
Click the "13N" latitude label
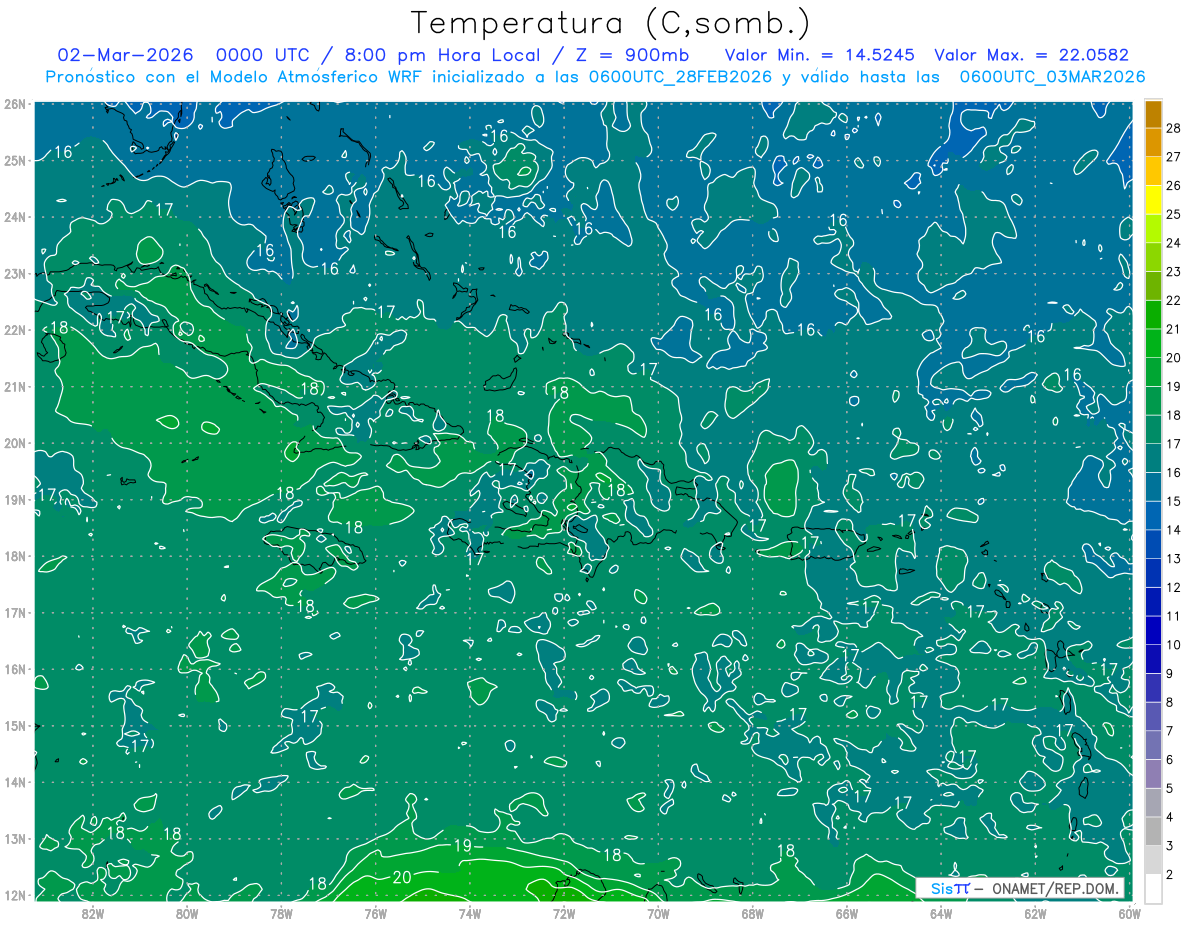click(14, 838)
